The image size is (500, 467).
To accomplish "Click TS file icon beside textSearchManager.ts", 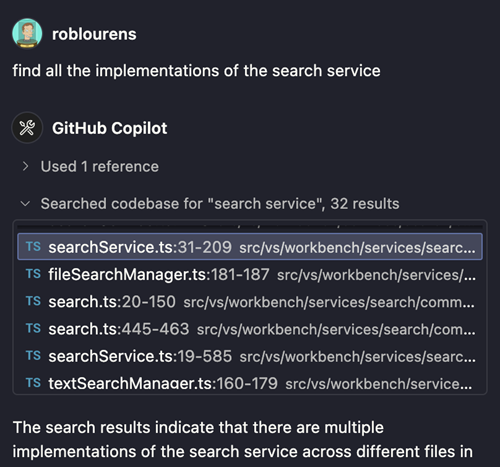I will point(33,383).
